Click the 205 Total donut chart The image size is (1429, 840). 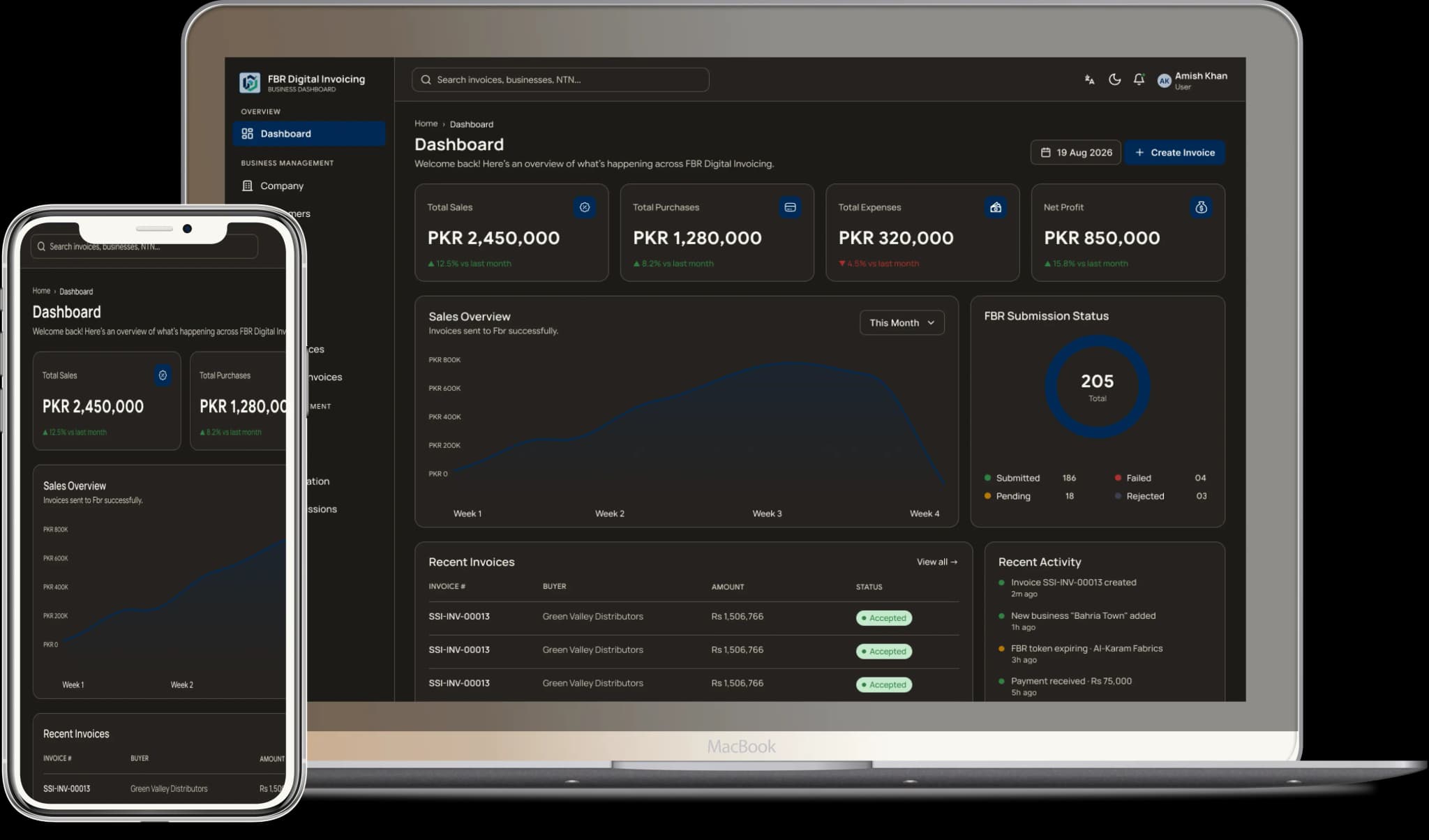(1097, 387)
